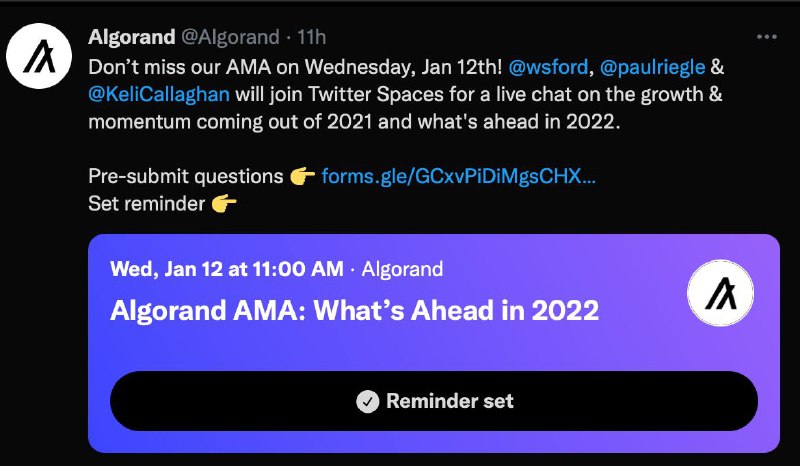Click the checkmark icon in Reminder set
The width and height of the screenshot is (800, 466).
(368, 402)
